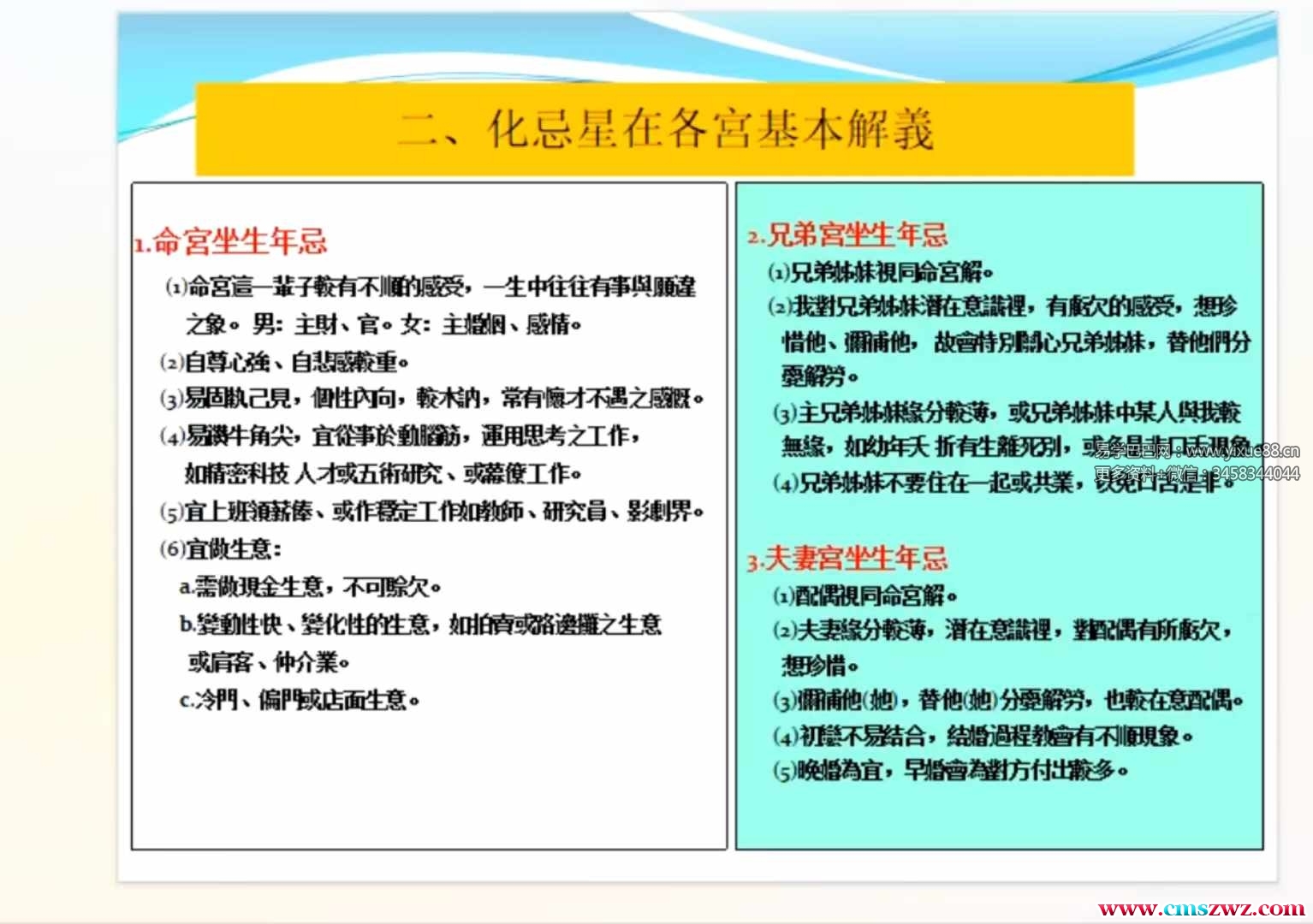The image size is (1313, 924).
Task: Select the heading 1.命宮坐生年忌
Action: click(x=231, y=242)
